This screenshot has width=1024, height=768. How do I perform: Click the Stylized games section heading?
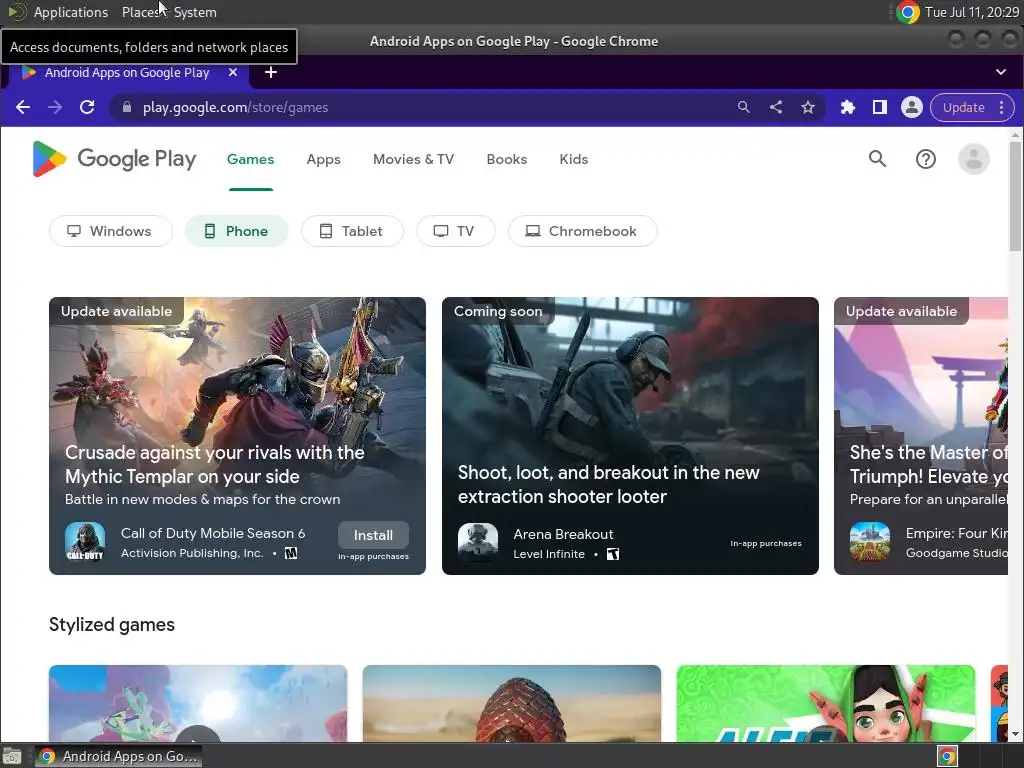(x=112, y=624)
